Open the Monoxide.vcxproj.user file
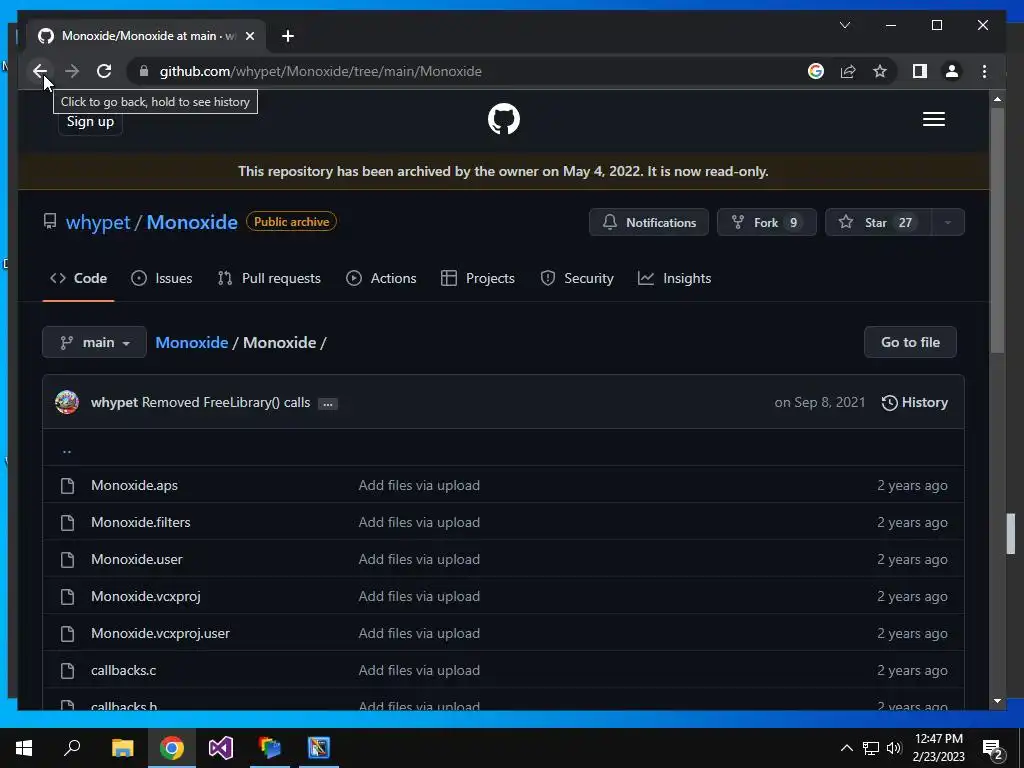The image size is (1024, 768). pos(160,633)
